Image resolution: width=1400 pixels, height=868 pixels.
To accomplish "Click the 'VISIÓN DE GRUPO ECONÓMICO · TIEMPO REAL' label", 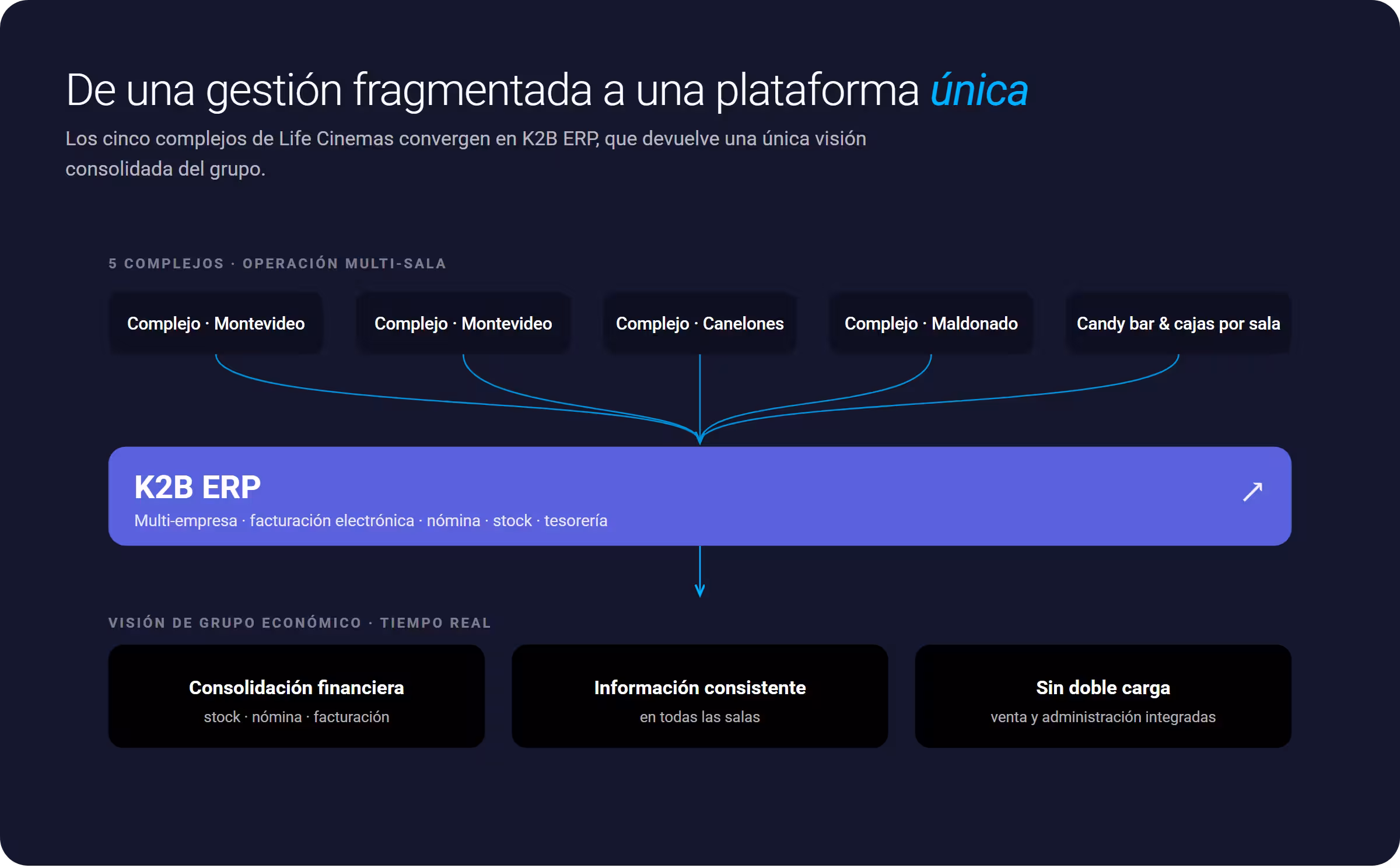I will point(300,623).
